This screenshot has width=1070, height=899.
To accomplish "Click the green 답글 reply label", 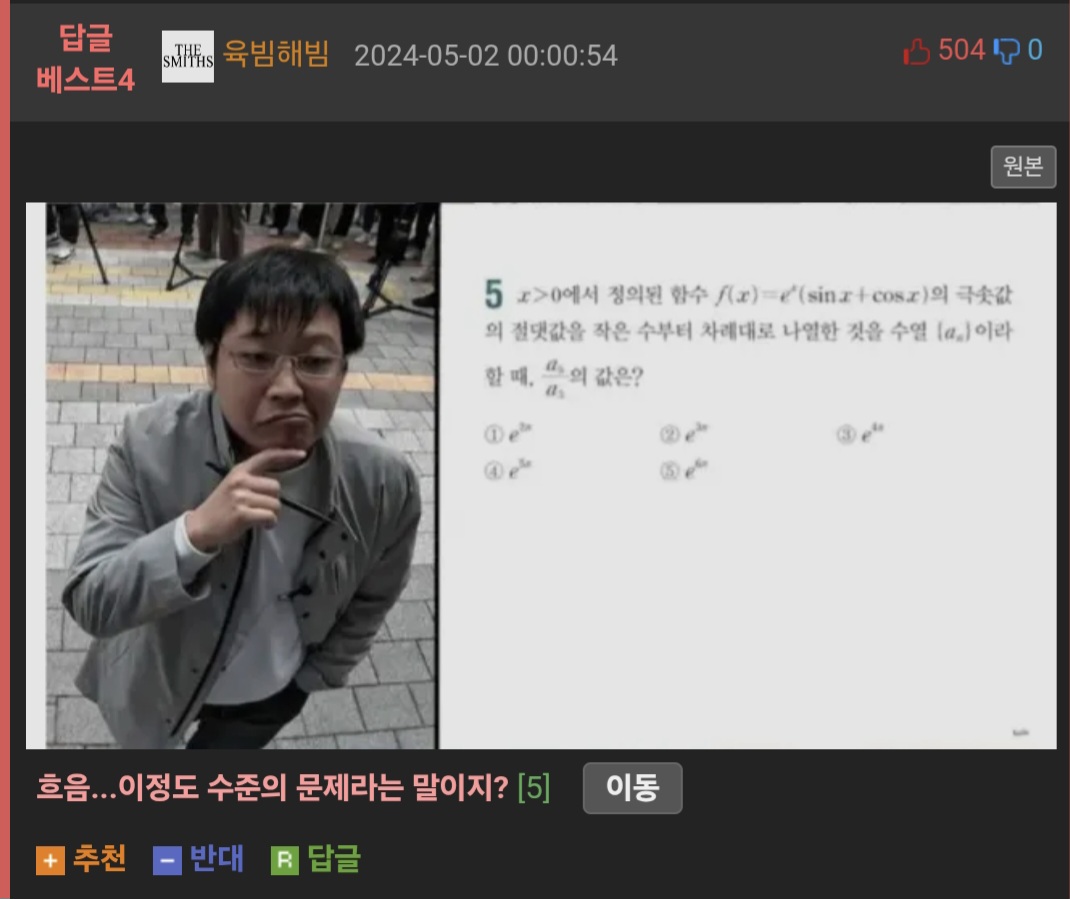I will 334,859.
